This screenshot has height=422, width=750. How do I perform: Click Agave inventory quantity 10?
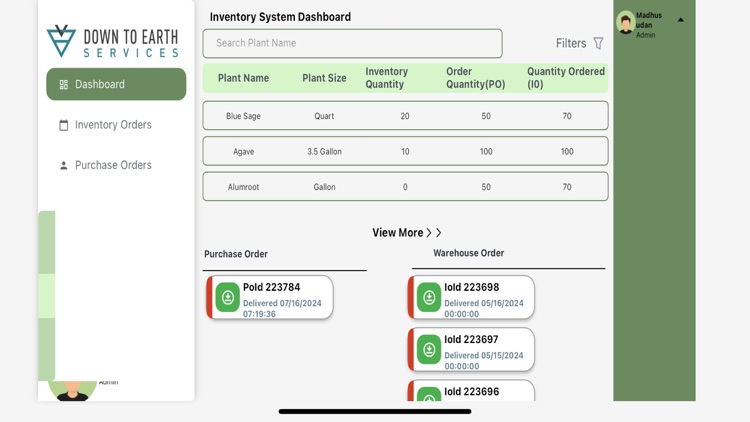[405, 152]
